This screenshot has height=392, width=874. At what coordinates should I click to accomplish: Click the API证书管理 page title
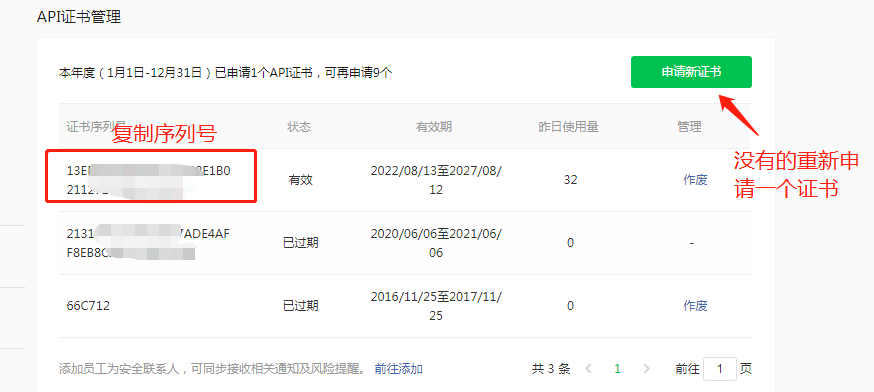(79, 17)
